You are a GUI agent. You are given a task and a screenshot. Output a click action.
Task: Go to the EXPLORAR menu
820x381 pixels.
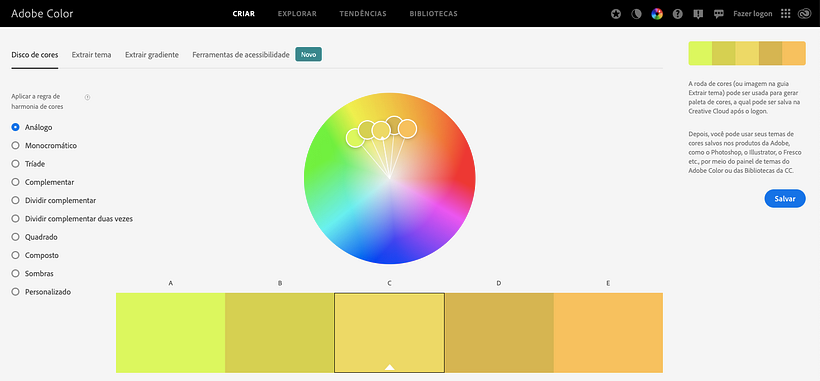297,14
